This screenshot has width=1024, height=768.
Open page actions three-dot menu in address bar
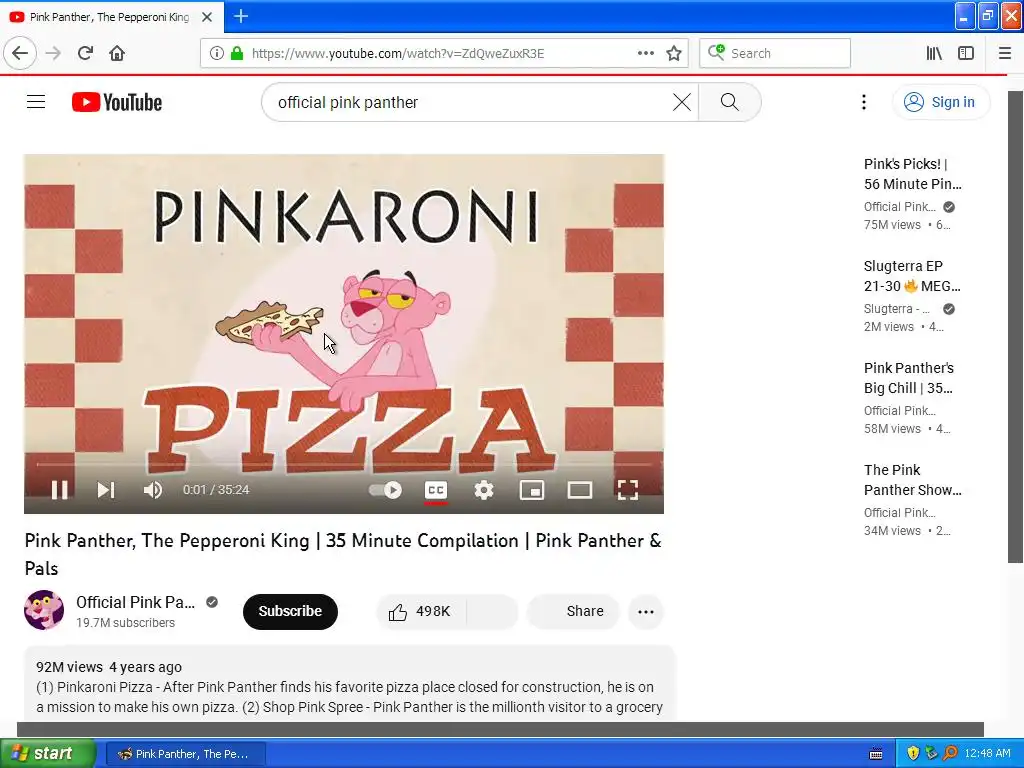click(645, 54)
